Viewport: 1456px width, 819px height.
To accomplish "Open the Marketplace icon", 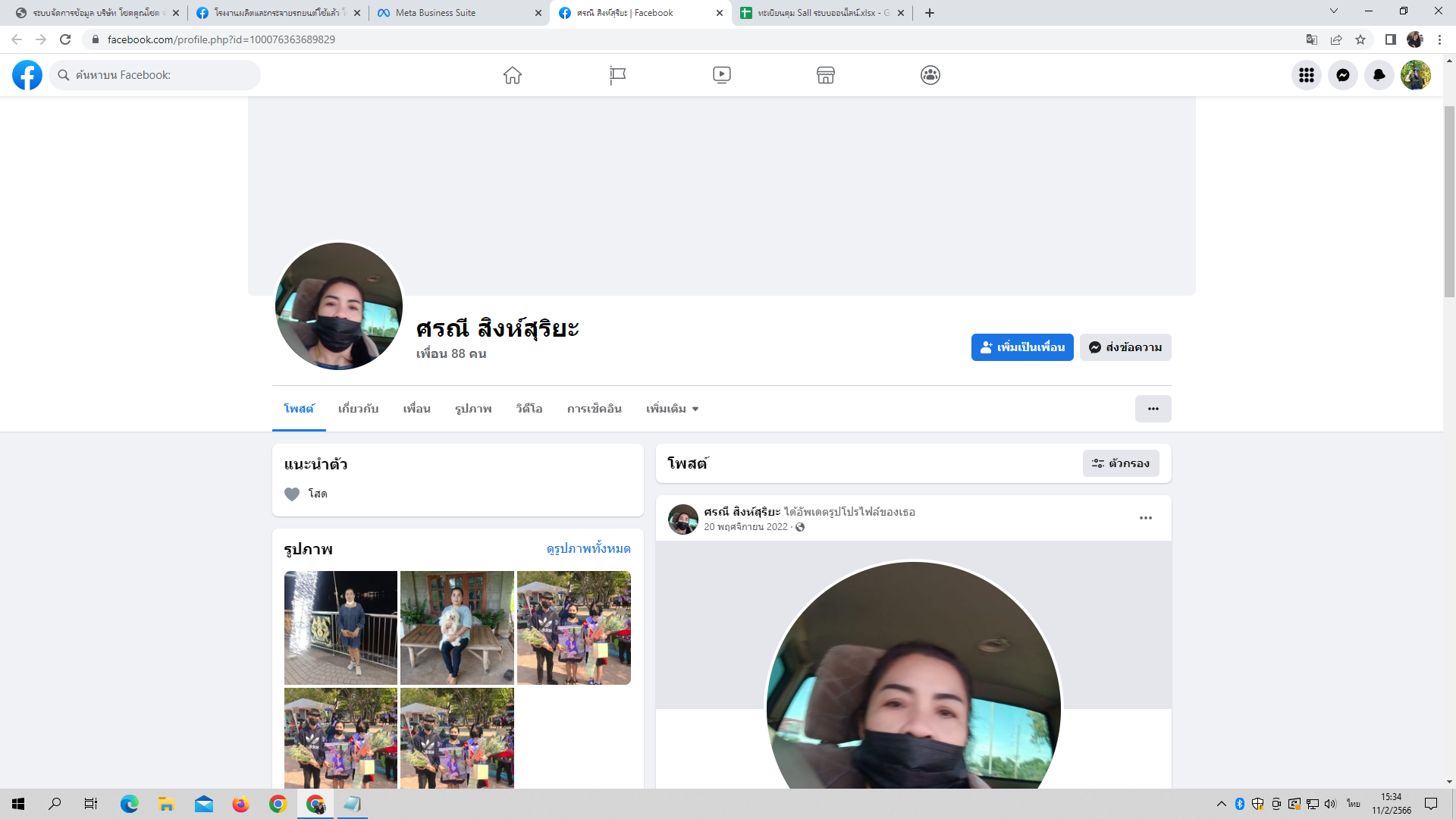I will tap(826, 75).
